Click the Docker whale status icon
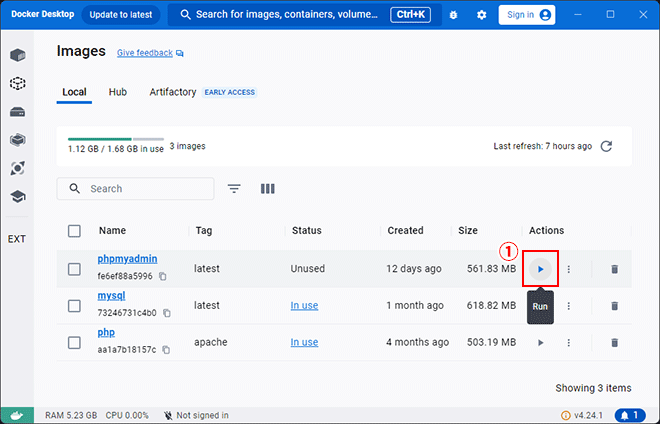Screen dimensions: 660x424 (x=17, y=416)
